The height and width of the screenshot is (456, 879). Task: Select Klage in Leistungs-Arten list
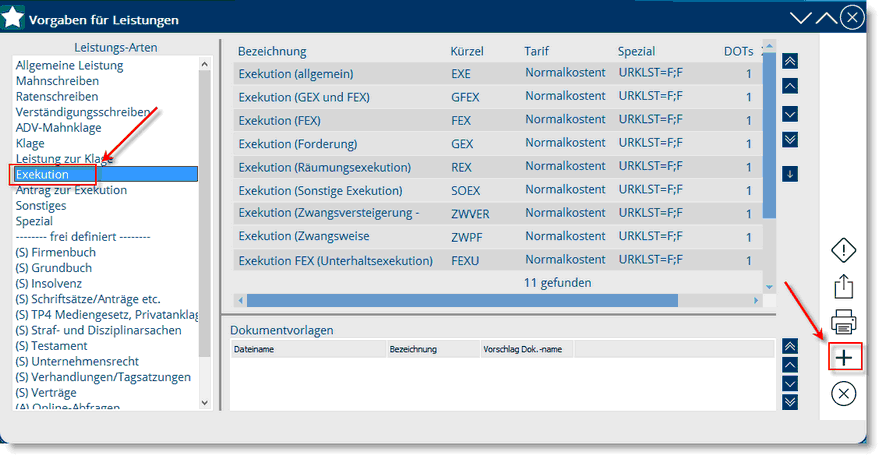coord(30,144)
